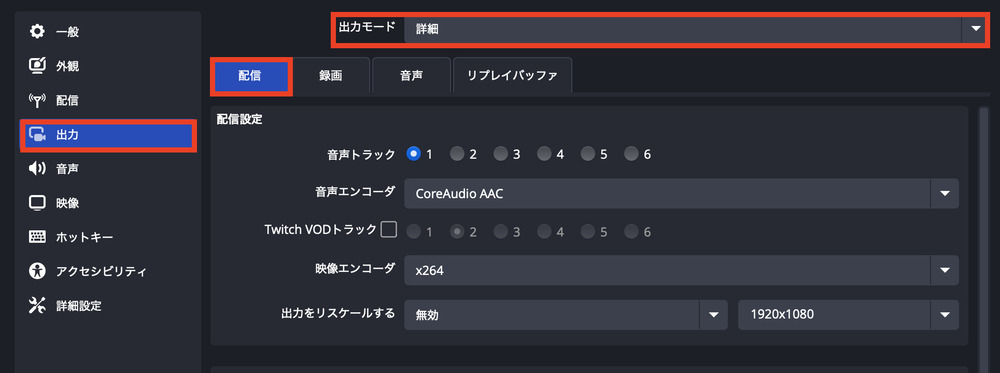Open the 音声エンコーダ CoreAudio AAC dropdown
This screenshot has height=373, width=1000.
(681, 193)
